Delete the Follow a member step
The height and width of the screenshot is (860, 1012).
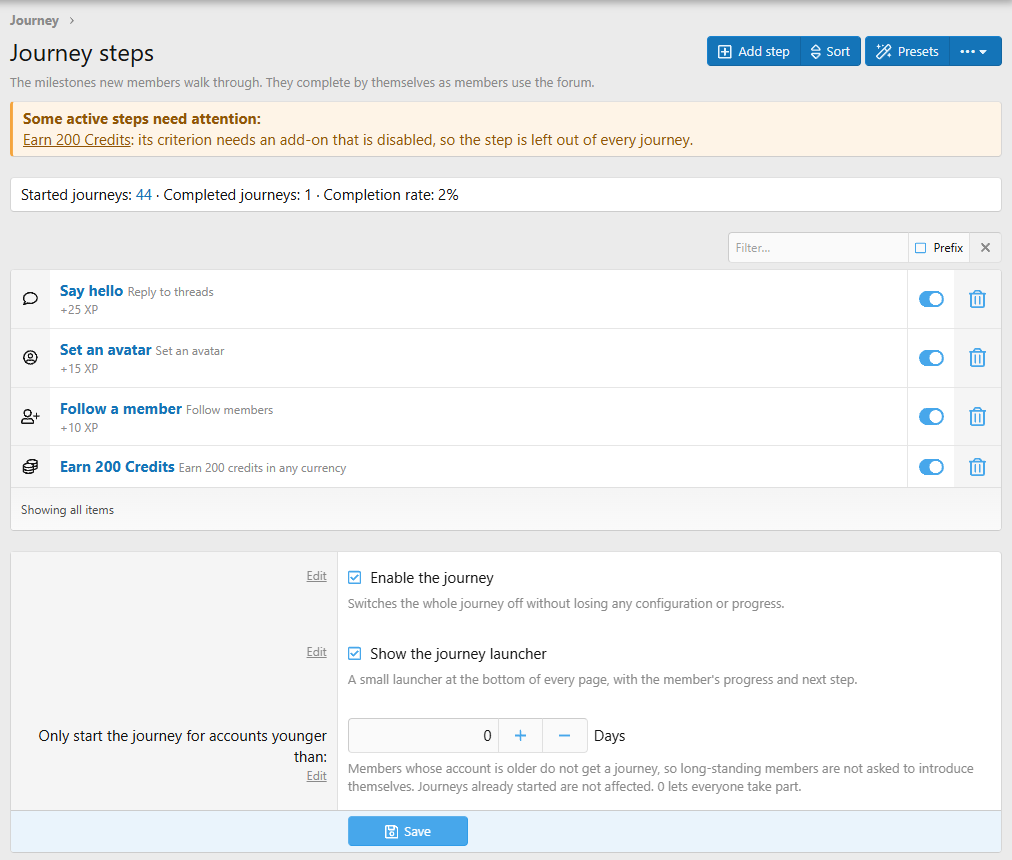tap(977, 416)
